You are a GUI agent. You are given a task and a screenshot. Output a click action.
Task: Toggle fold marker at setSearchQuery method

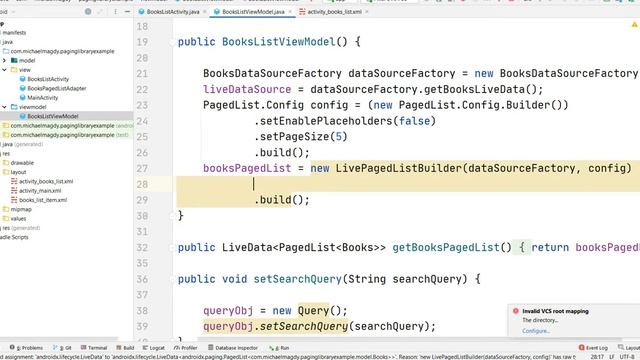tap(172, 279)
